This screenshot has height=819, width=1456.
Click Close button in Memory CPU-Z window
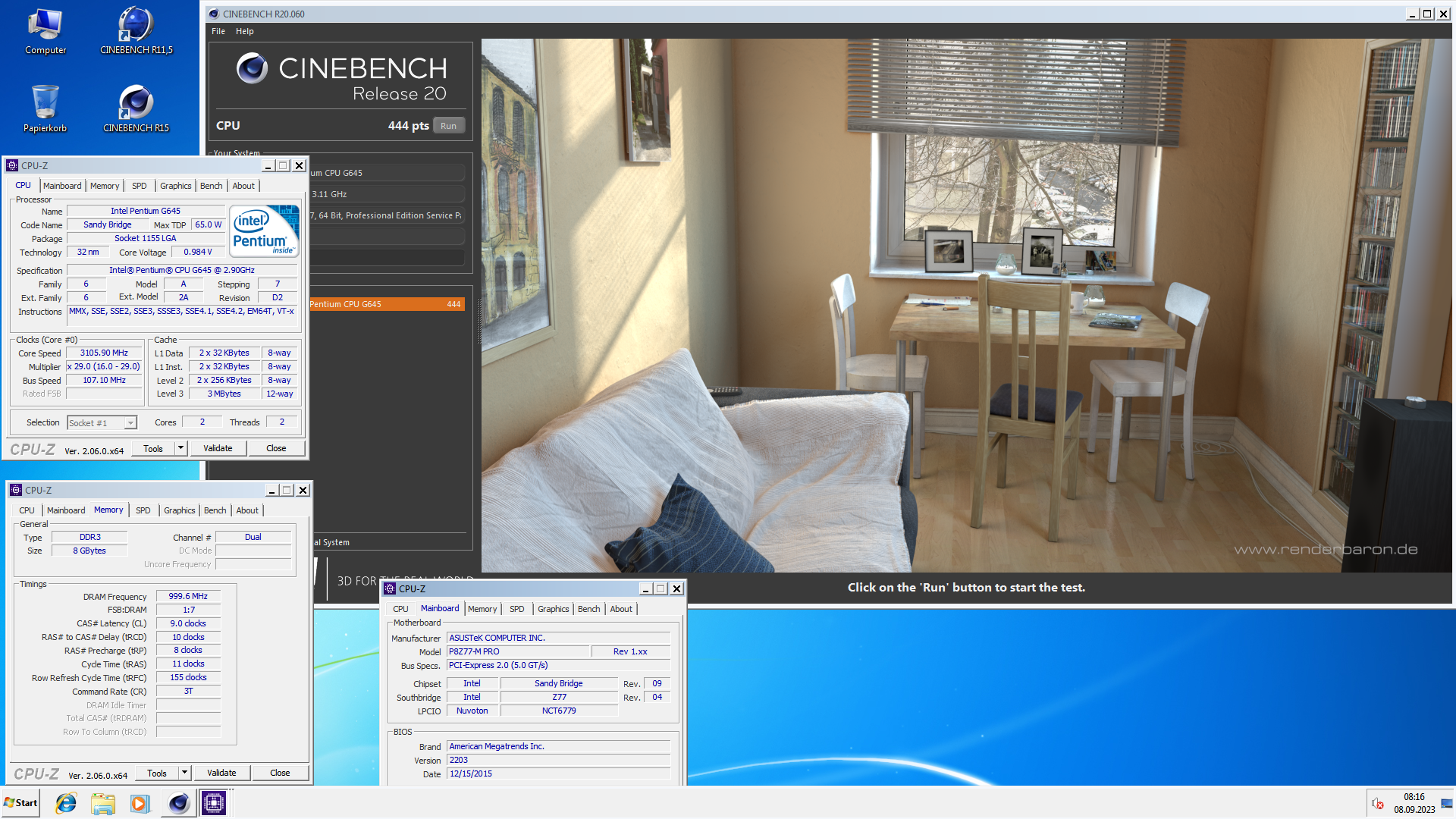pos(280,773)
